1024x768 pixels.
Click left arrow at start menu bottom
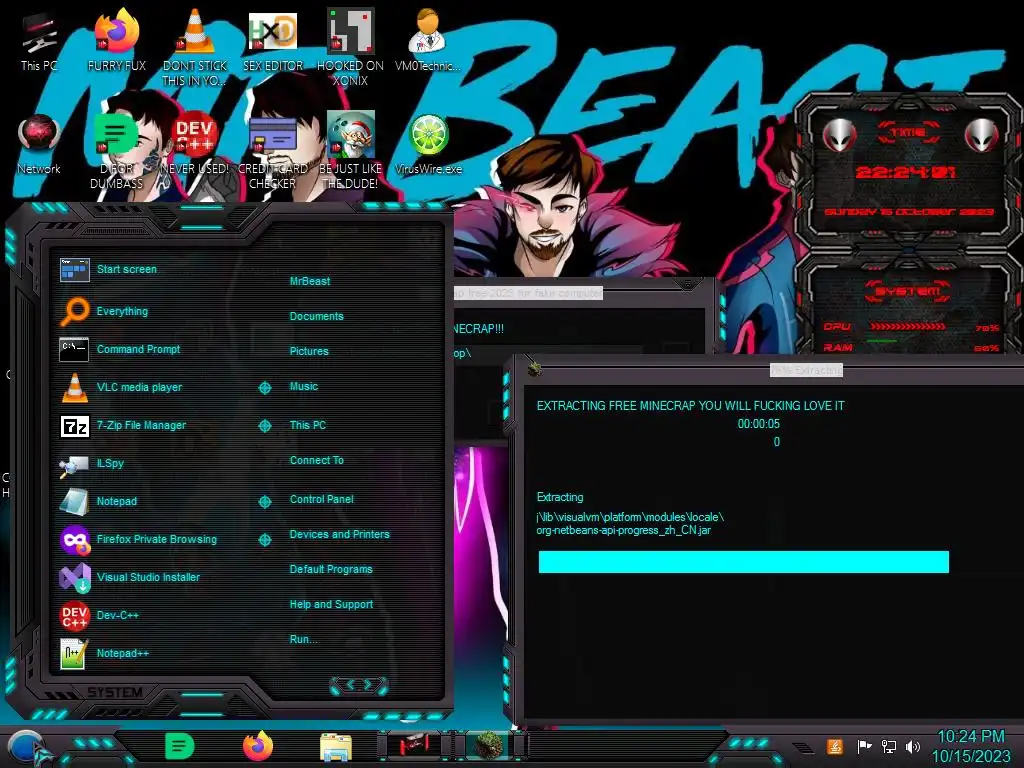coord(349,684)
